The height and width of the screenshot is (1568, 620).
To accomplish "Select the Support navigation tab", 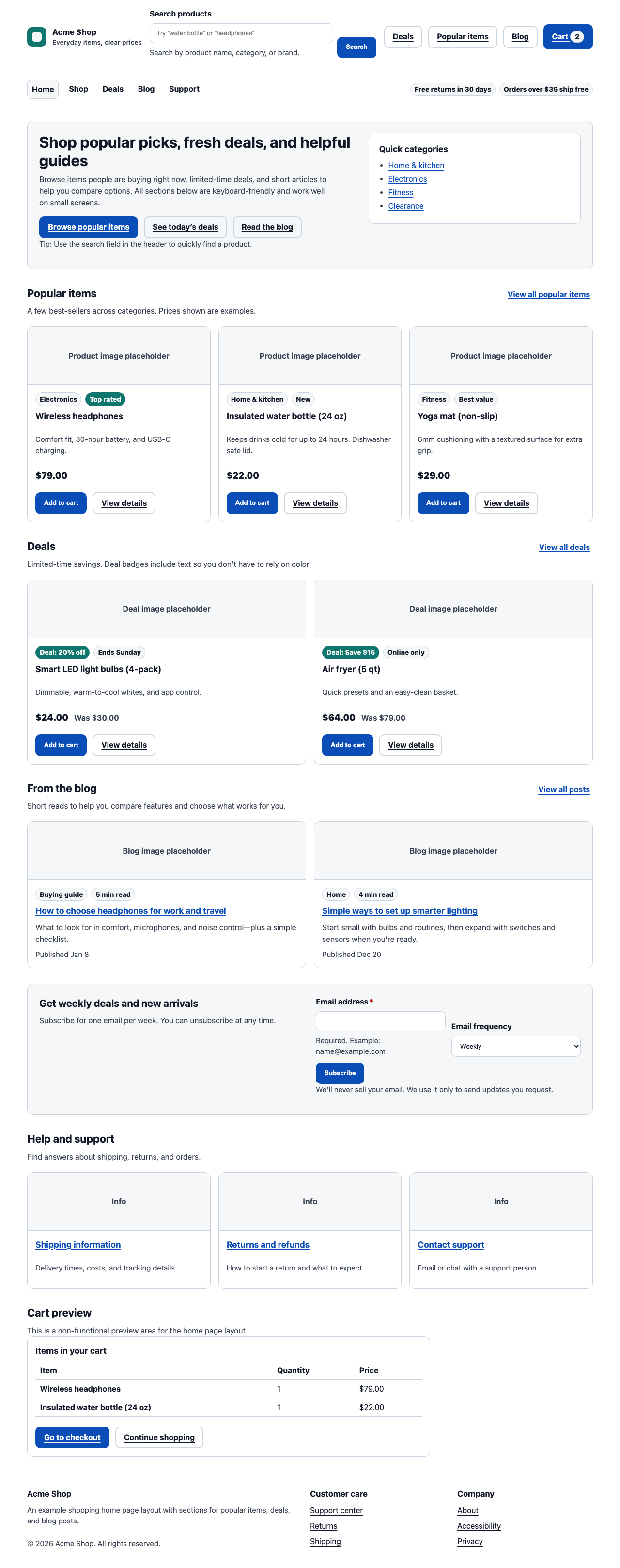I will [184, 89].
